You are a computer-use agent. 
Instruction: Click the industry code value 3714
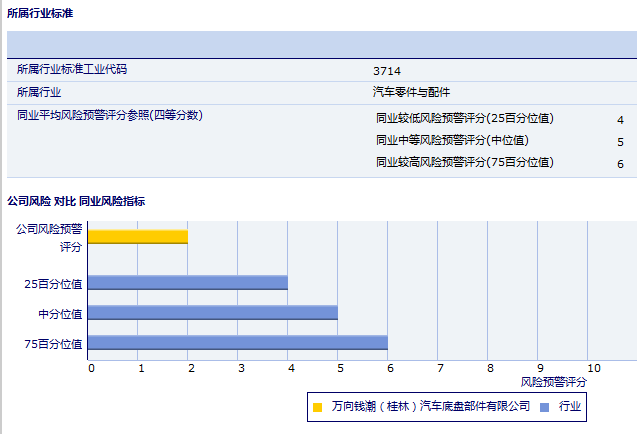pos(386,71)
